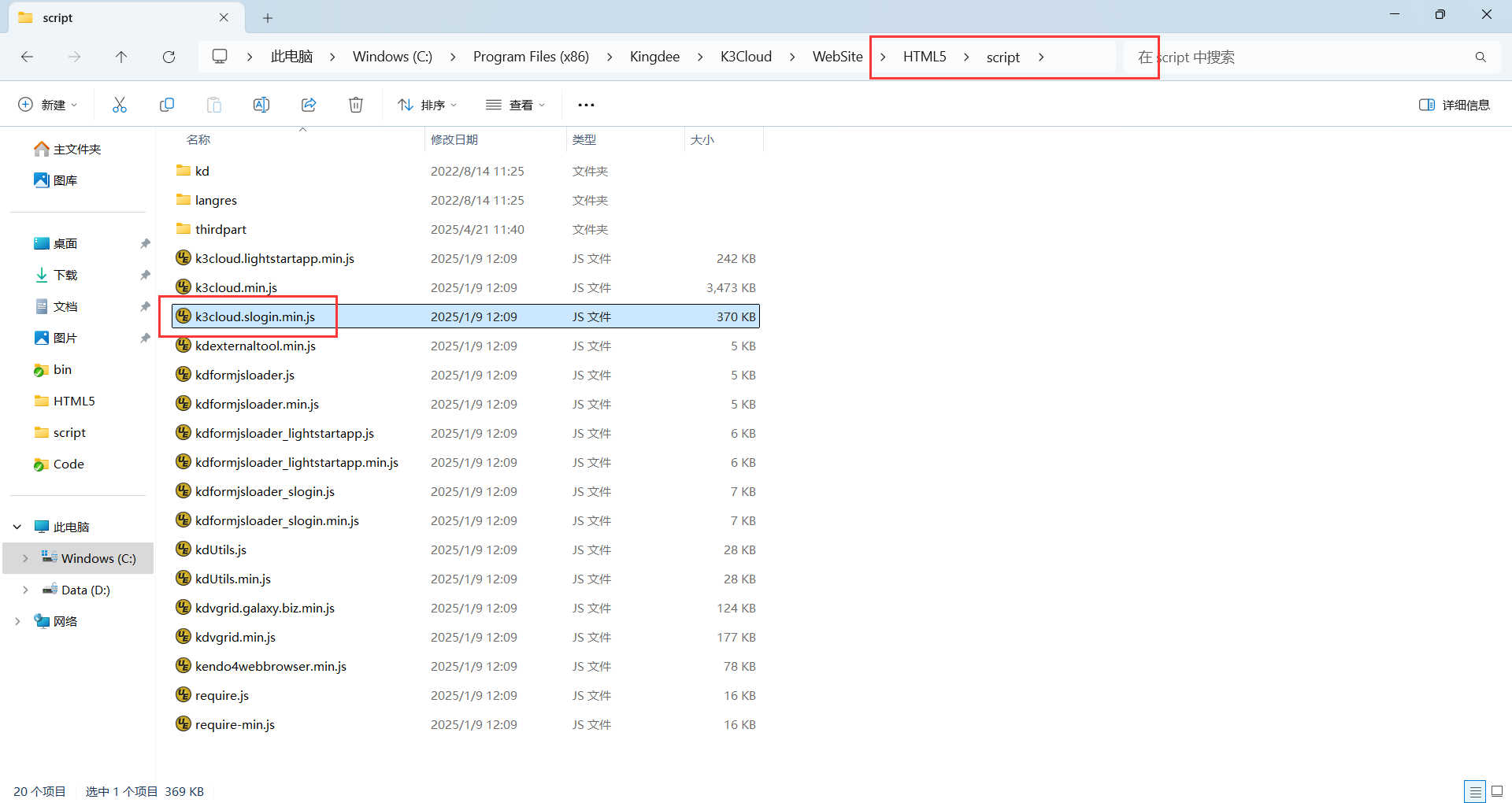
Task: Click the PC monitor icon in address bar
Action: (x=220, y=57)
